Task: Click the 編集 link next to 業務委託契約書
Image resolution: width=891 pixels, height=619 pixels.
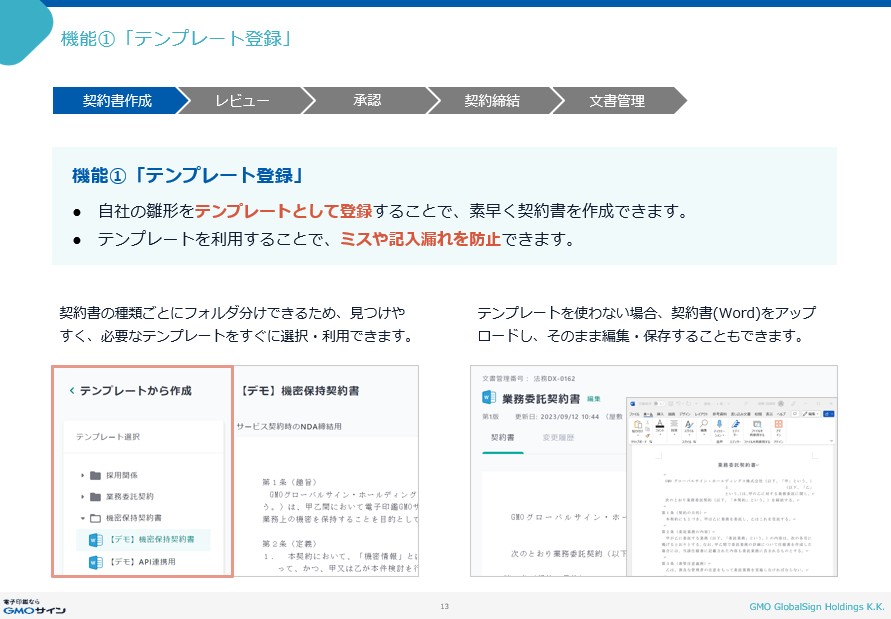Action: (593, 398)
